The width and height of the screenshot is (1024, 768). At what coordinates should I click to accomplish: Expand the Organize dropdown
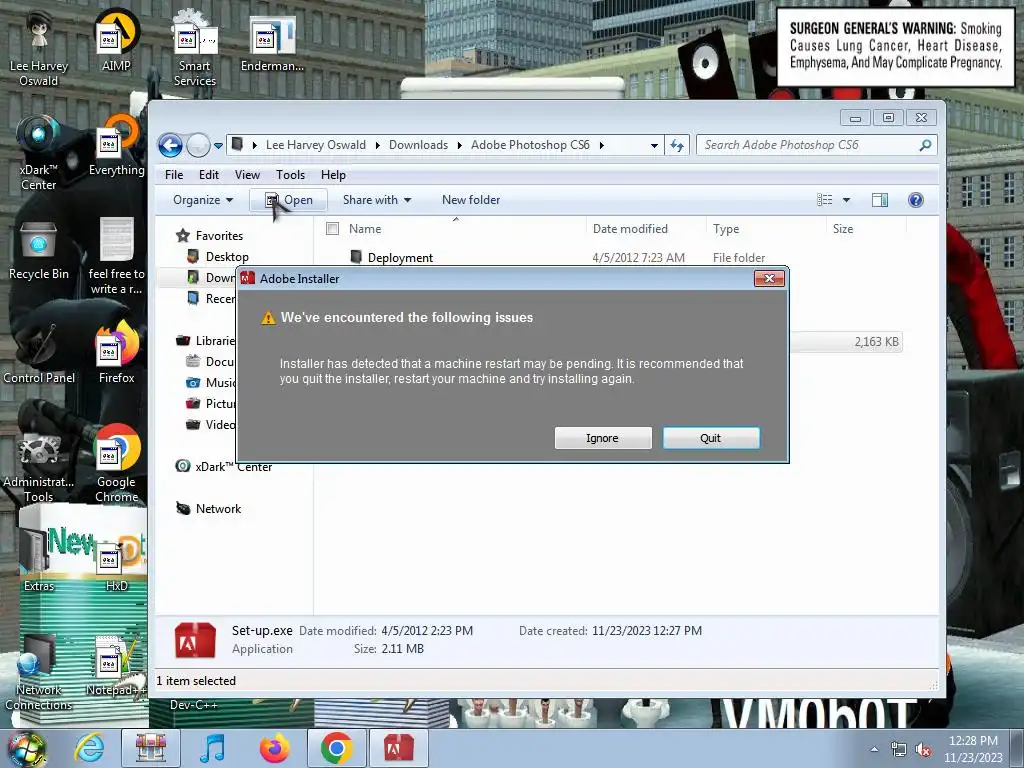[203, 200]
